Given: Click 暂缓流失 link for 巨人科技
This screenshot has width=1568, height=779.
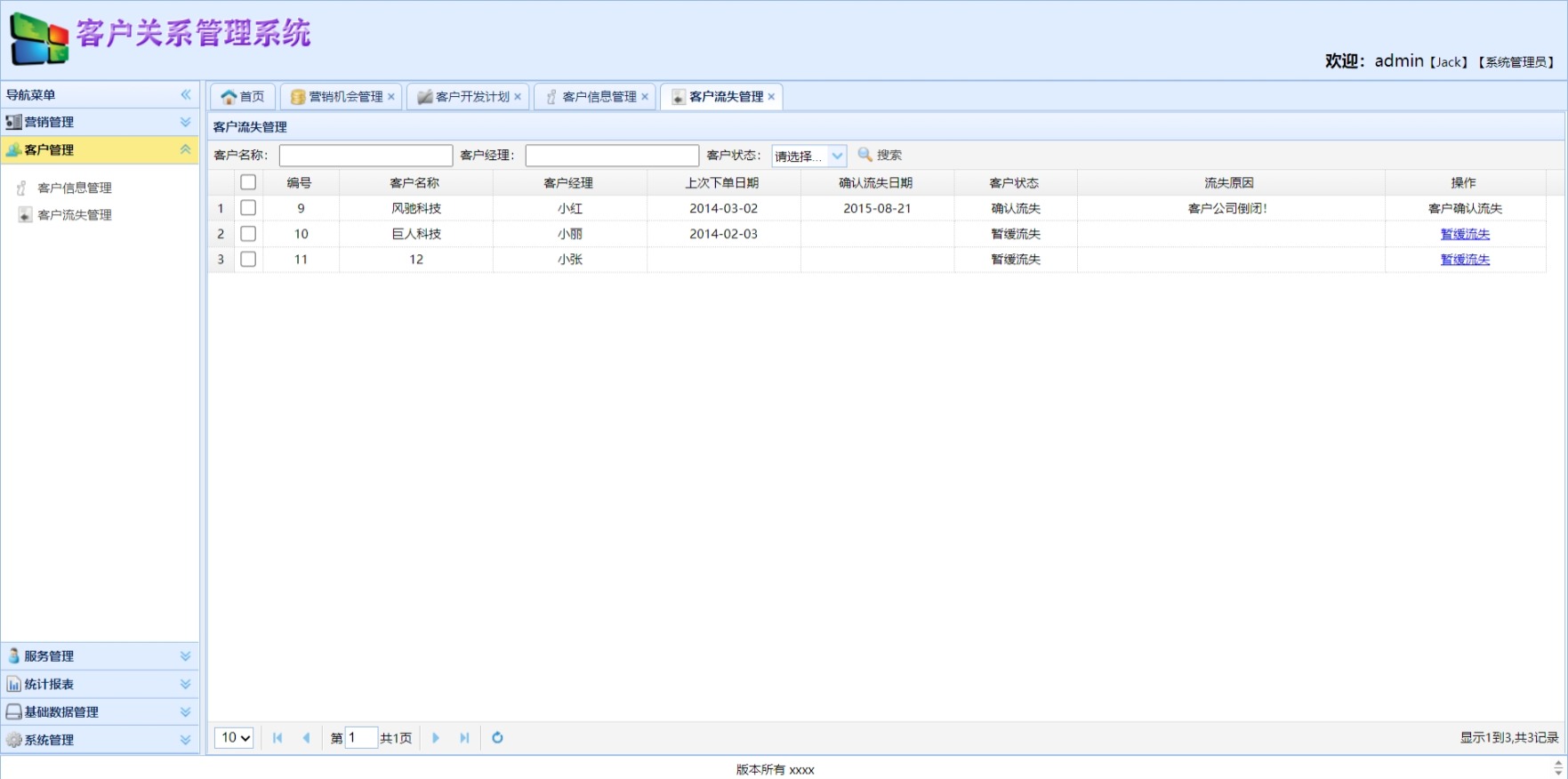Looking at the screenshot, I should [x=1465, y=234].
